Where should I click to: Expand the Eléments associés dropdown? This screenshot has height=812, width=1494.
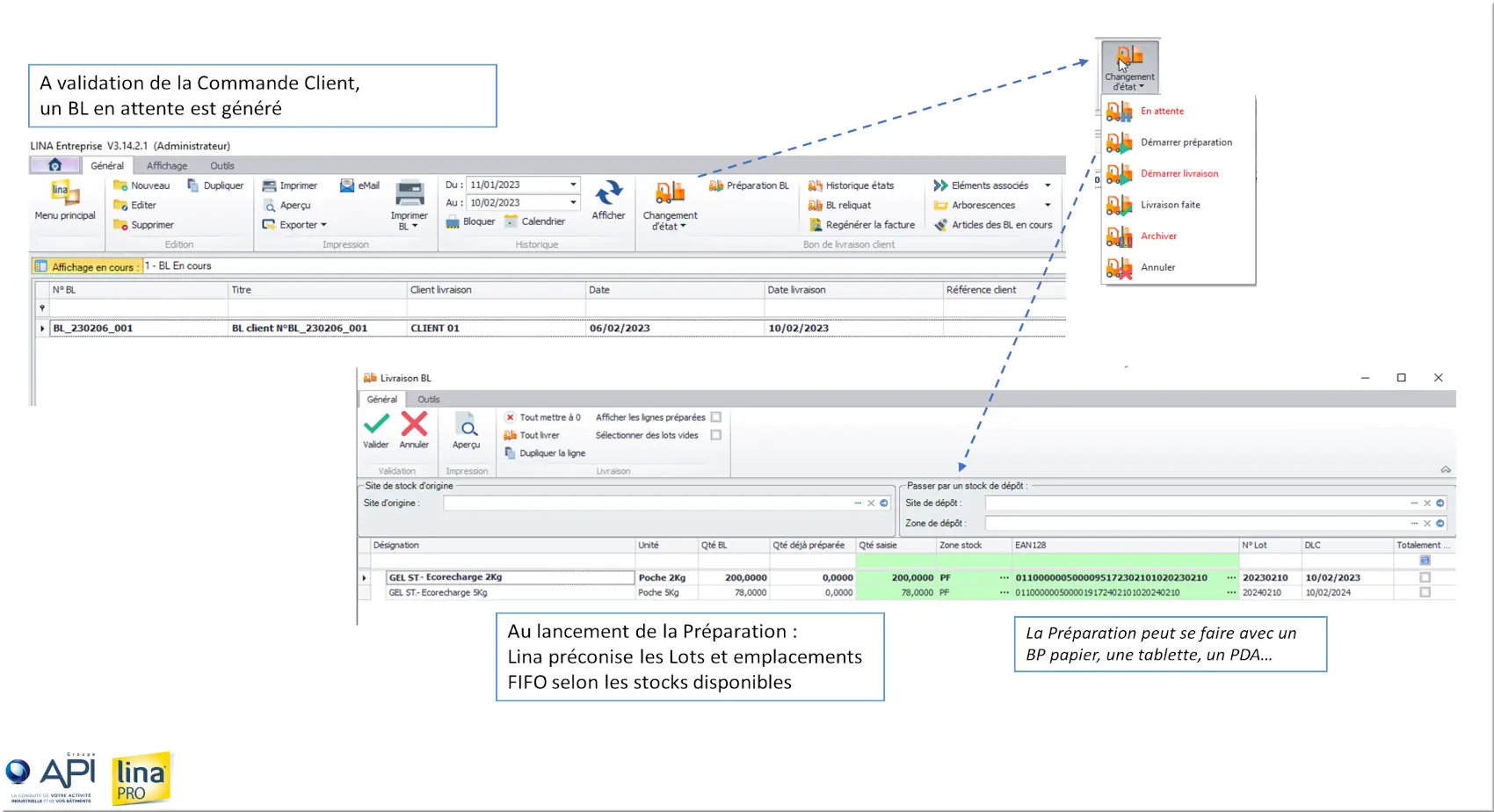(1048, 185)
